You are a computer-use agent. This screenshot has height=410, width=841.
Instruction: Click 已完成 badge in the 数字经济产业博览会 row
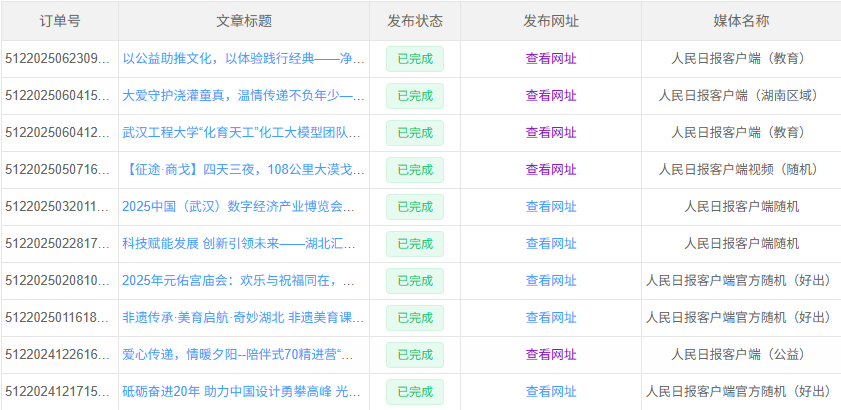(415, 207)
